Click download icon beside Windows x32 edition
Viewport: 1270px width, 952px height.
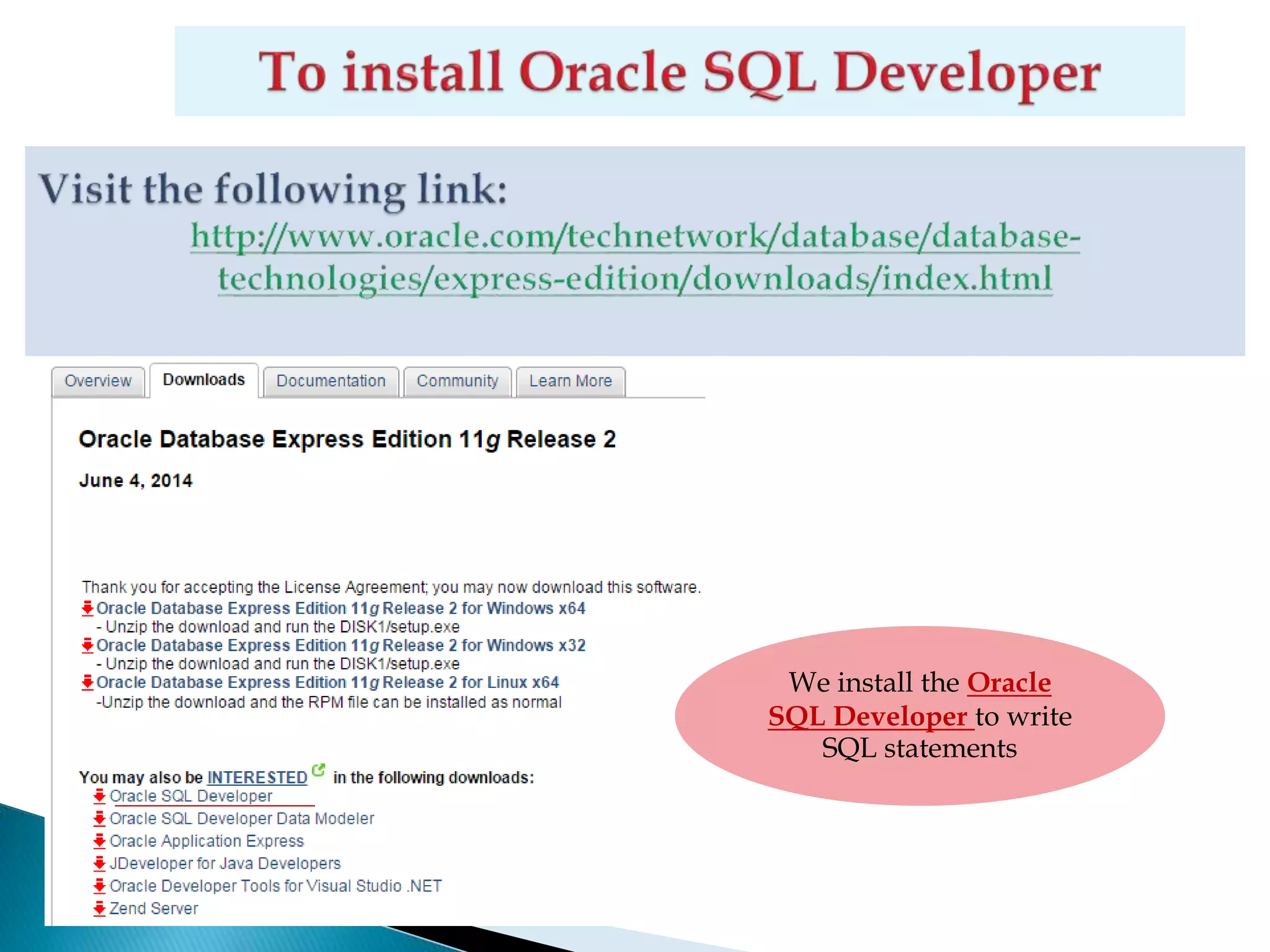pos(87,645)
